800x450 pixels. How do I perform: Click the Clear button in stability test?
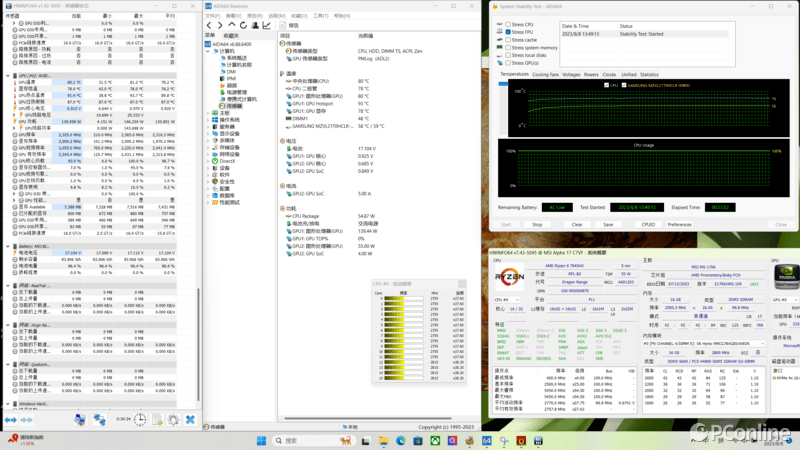(577, 224)
